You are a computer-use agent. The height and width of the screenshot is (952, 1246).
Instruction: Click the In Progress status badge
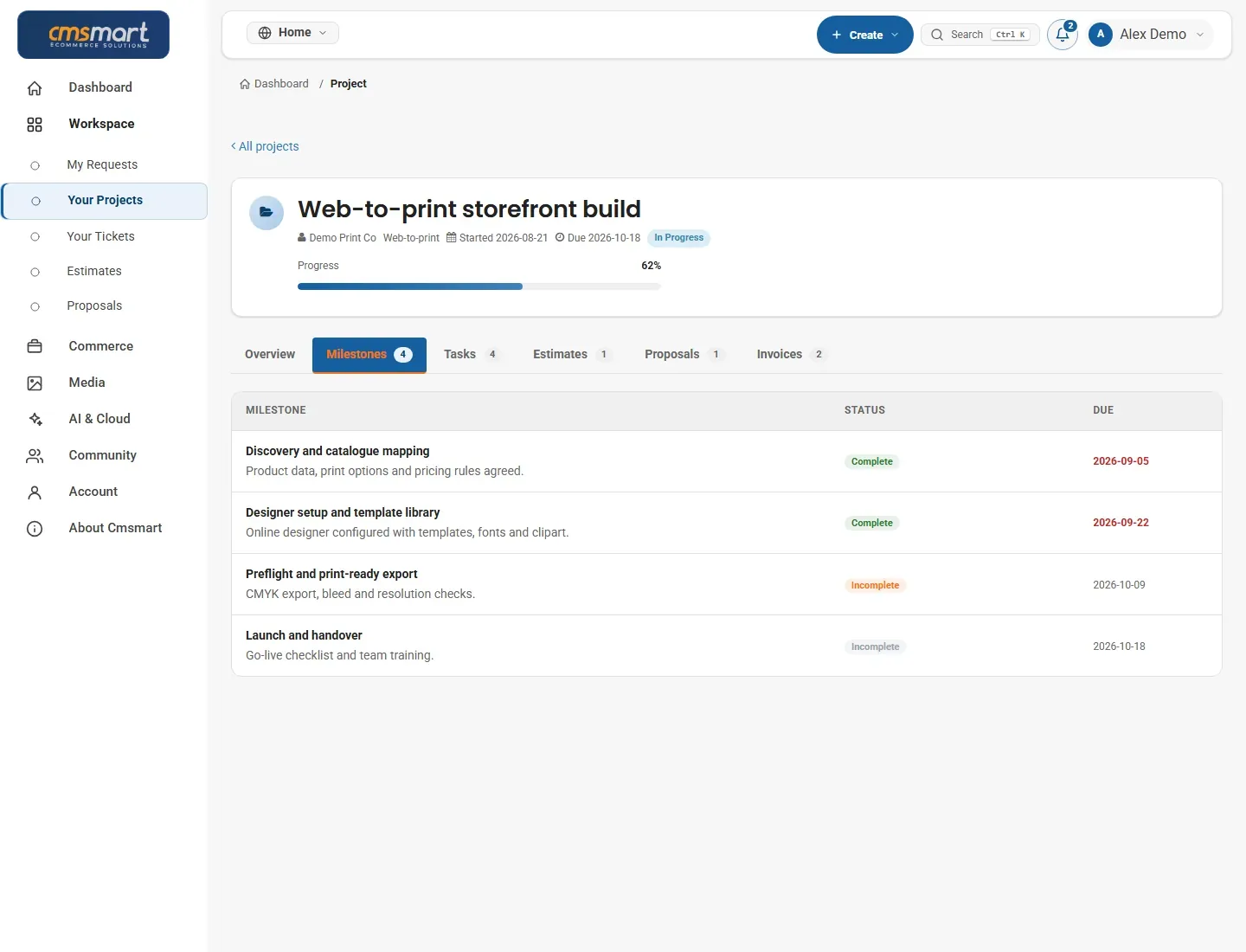click(x=678, y=238)
